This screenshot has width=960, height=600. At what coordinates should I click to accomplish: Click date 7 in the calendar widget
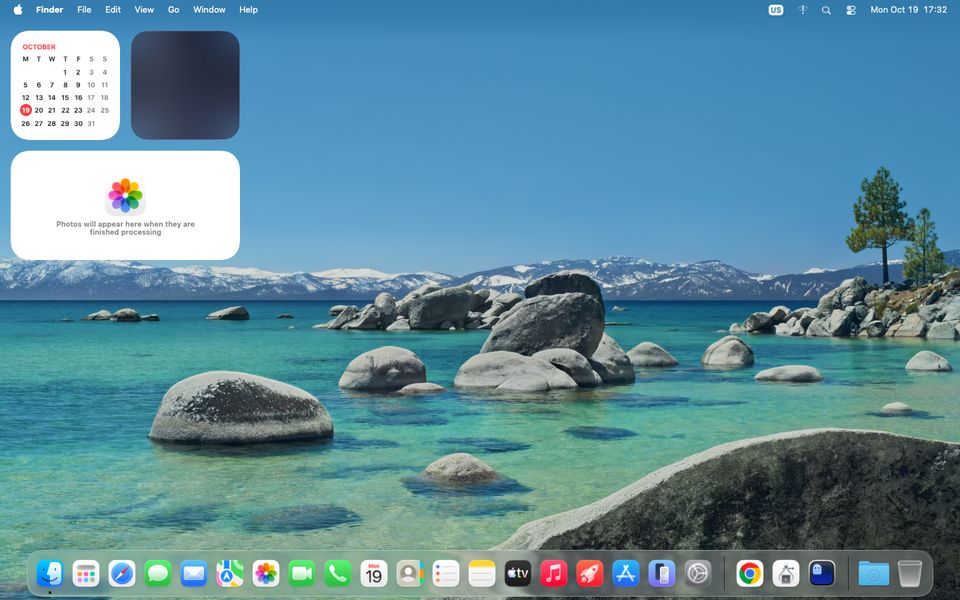[51, 85]
